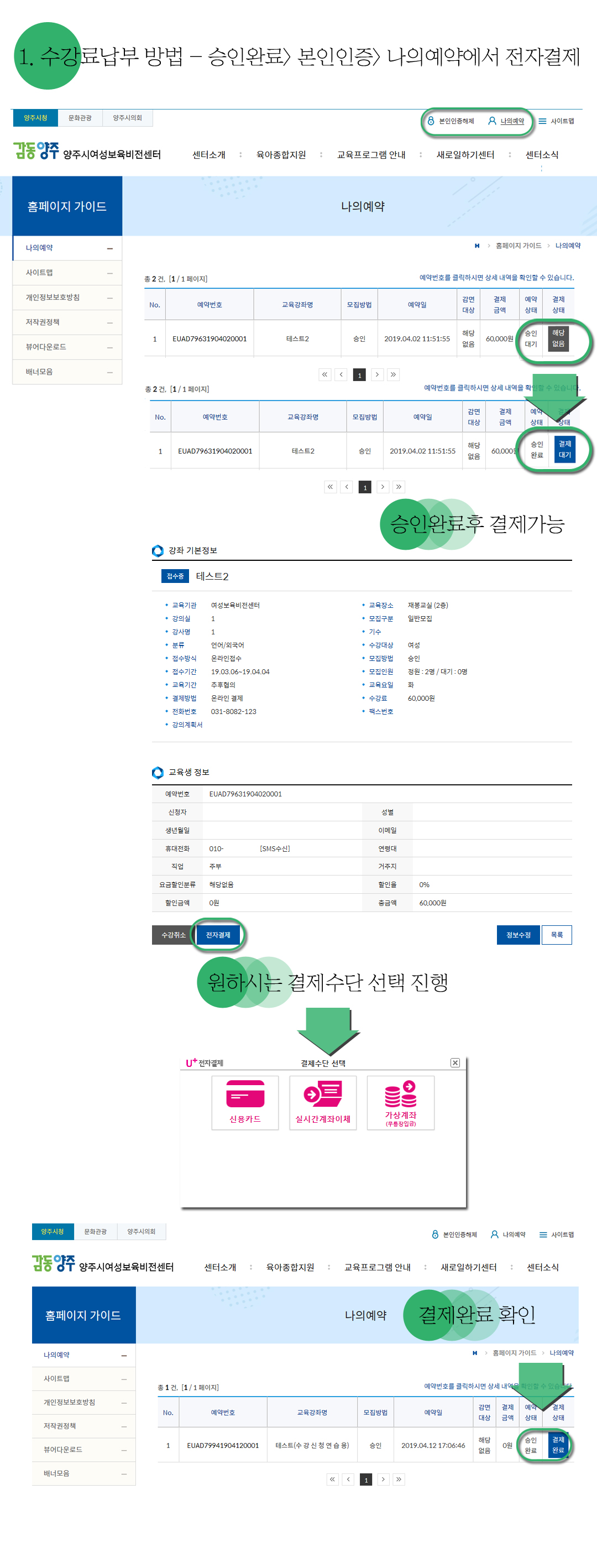Go to last page under the 승인대기 table
This screenshot has width=597, height=1568.
click(393, 374)
